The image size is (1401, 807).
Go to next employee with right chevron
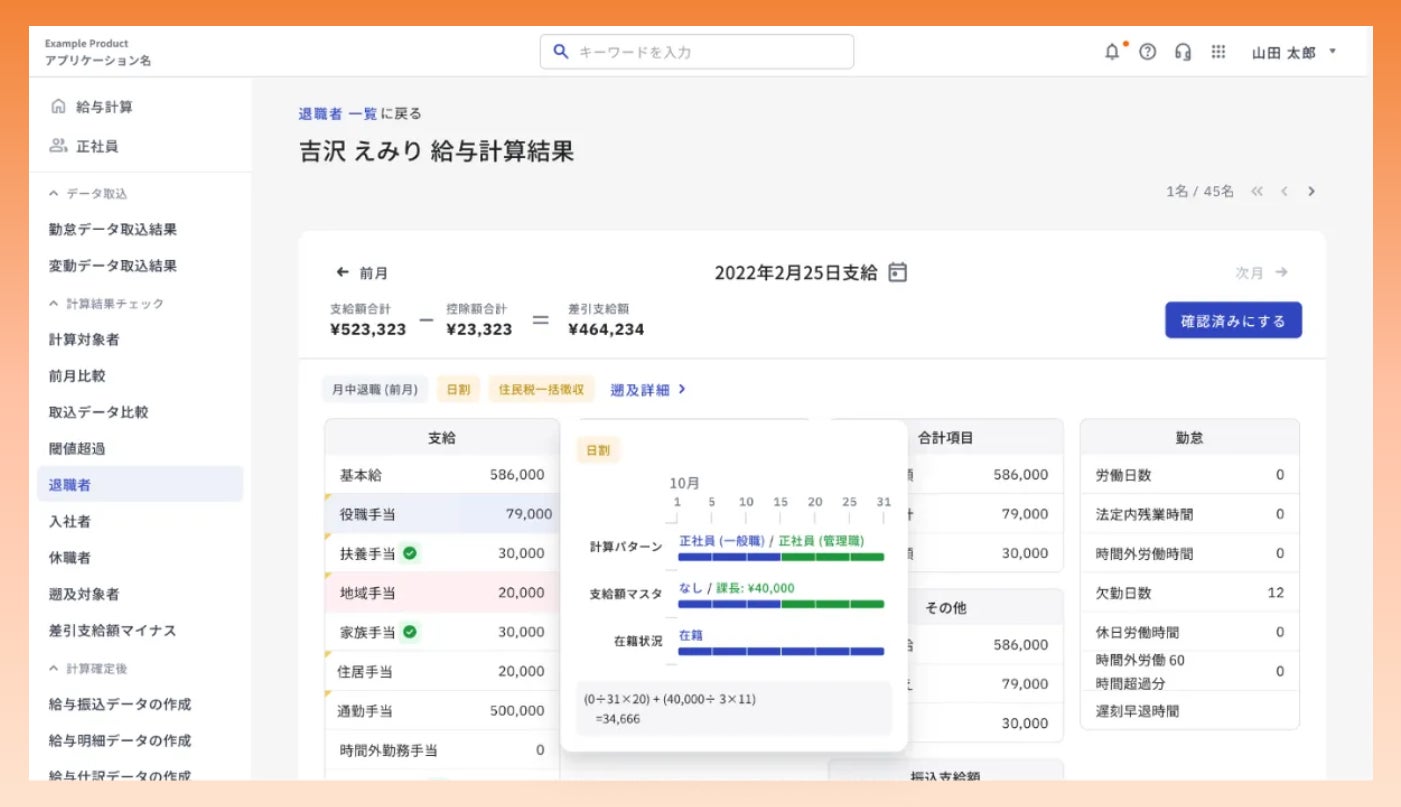[1311, 191]
